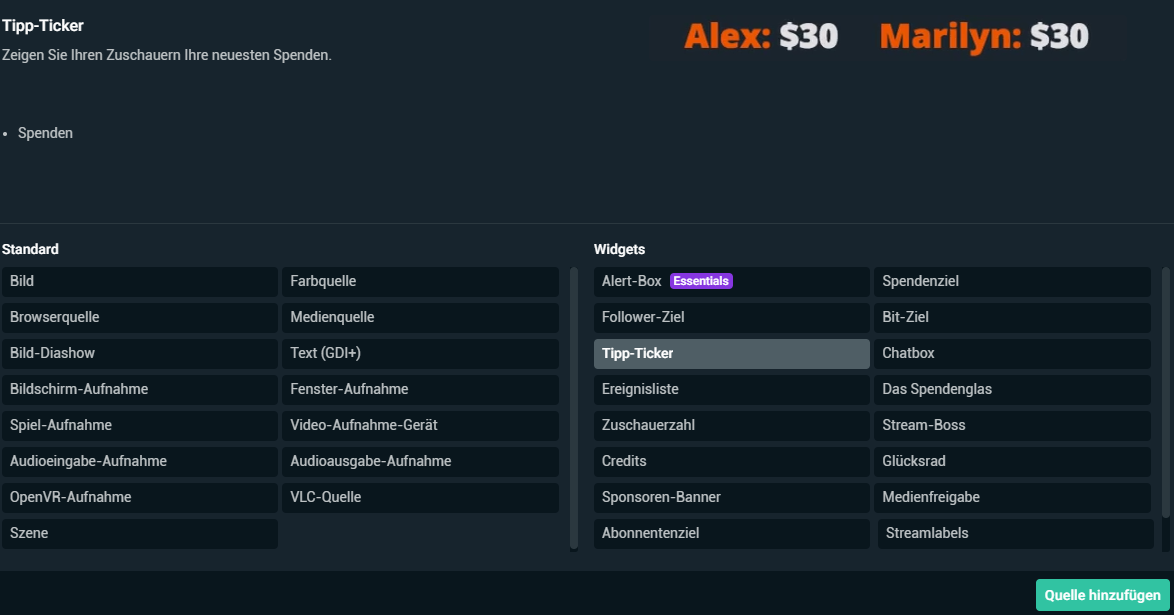Select the Chatbox widget
Viewport: 1174px width, 615px height.
pyautogui.click(x=1011, y=354)
